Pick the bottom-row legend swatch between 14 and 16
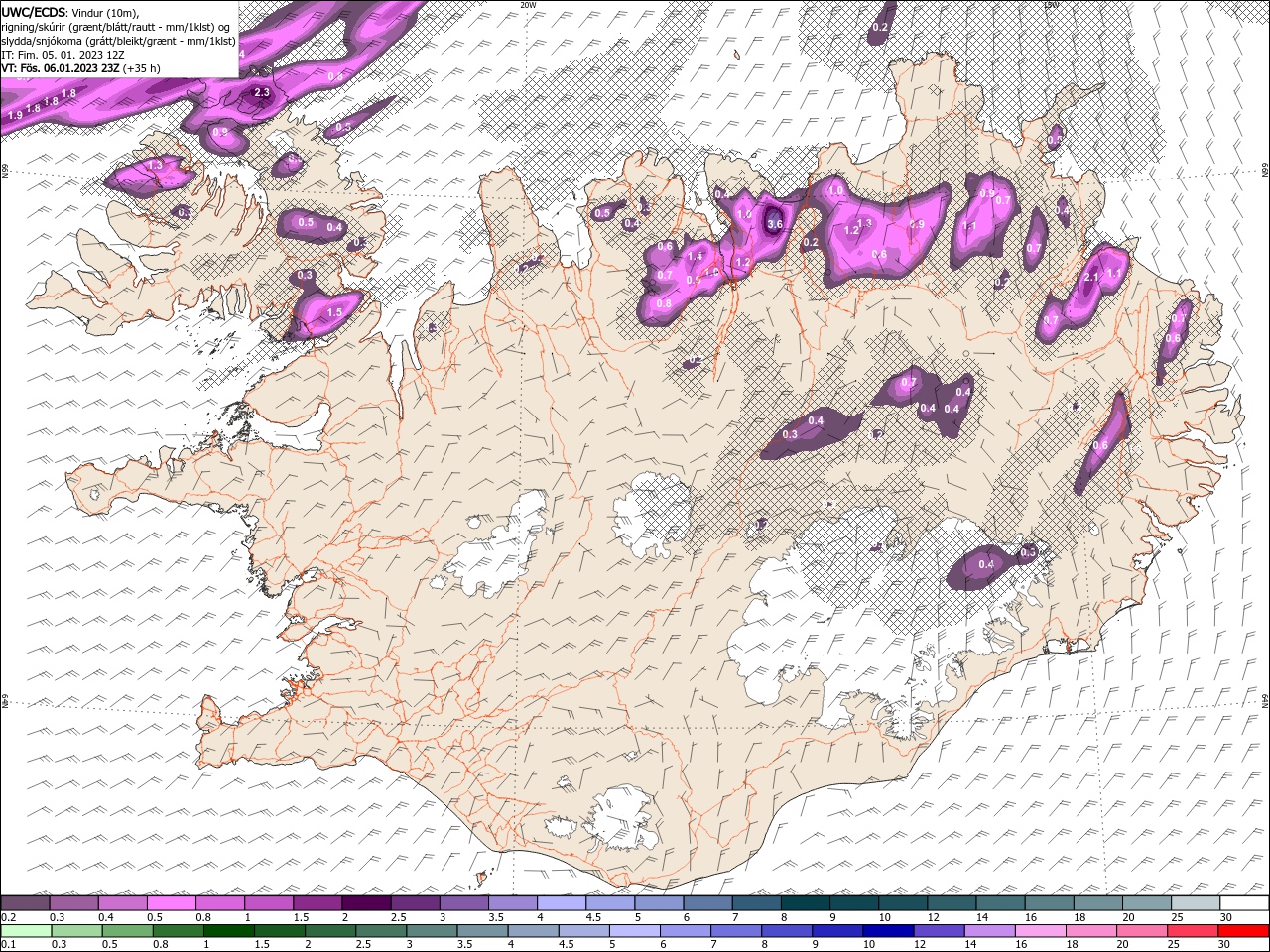The width and height of the screenshot is (1270, 952). tap(990, 931)
